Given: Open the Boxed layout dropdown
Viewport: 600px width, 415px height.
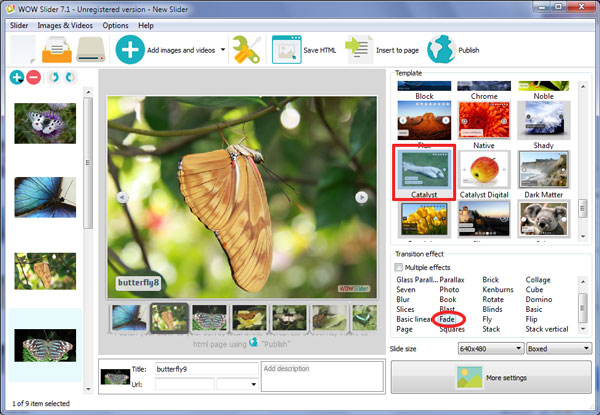Looking at the screenshot, I should [x=559, y=348].
